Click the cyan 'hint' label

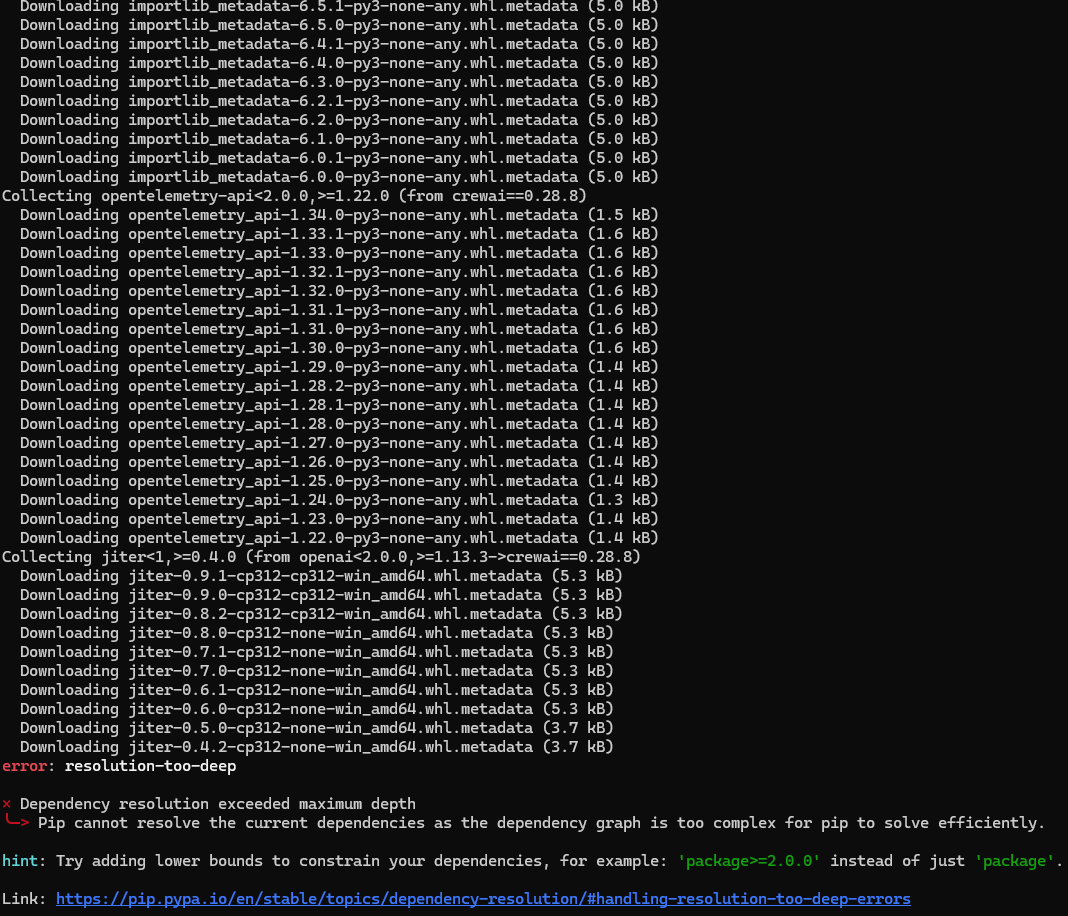coord(20,861)
